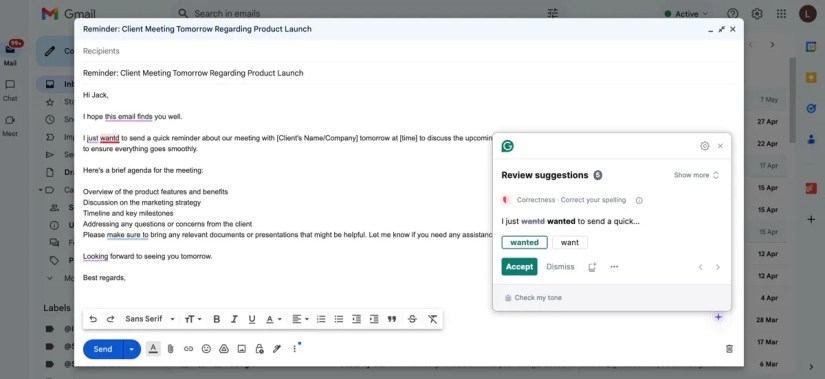The height and width of the screenshot is (379, 825).
Task: Decrease the indent of the text
Action: [356, 319]
